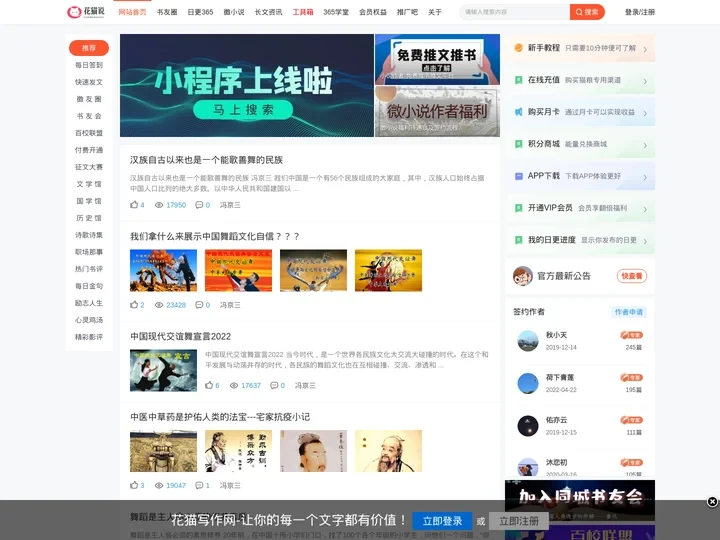The width and height of the screenshot is (720, 540).
Task: Expand the 在线充值 chevron arrow
Action: tap(645, 81)
